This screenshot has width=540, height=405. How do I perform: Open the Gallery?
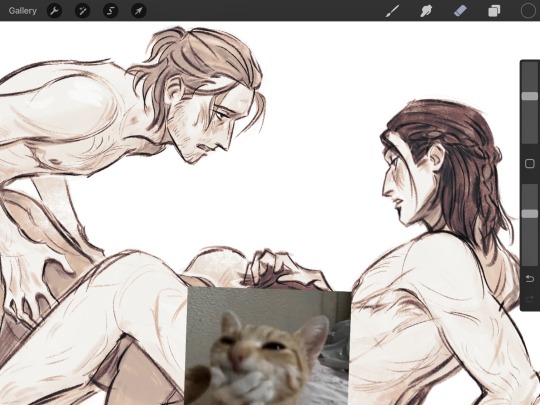[23, 11]
